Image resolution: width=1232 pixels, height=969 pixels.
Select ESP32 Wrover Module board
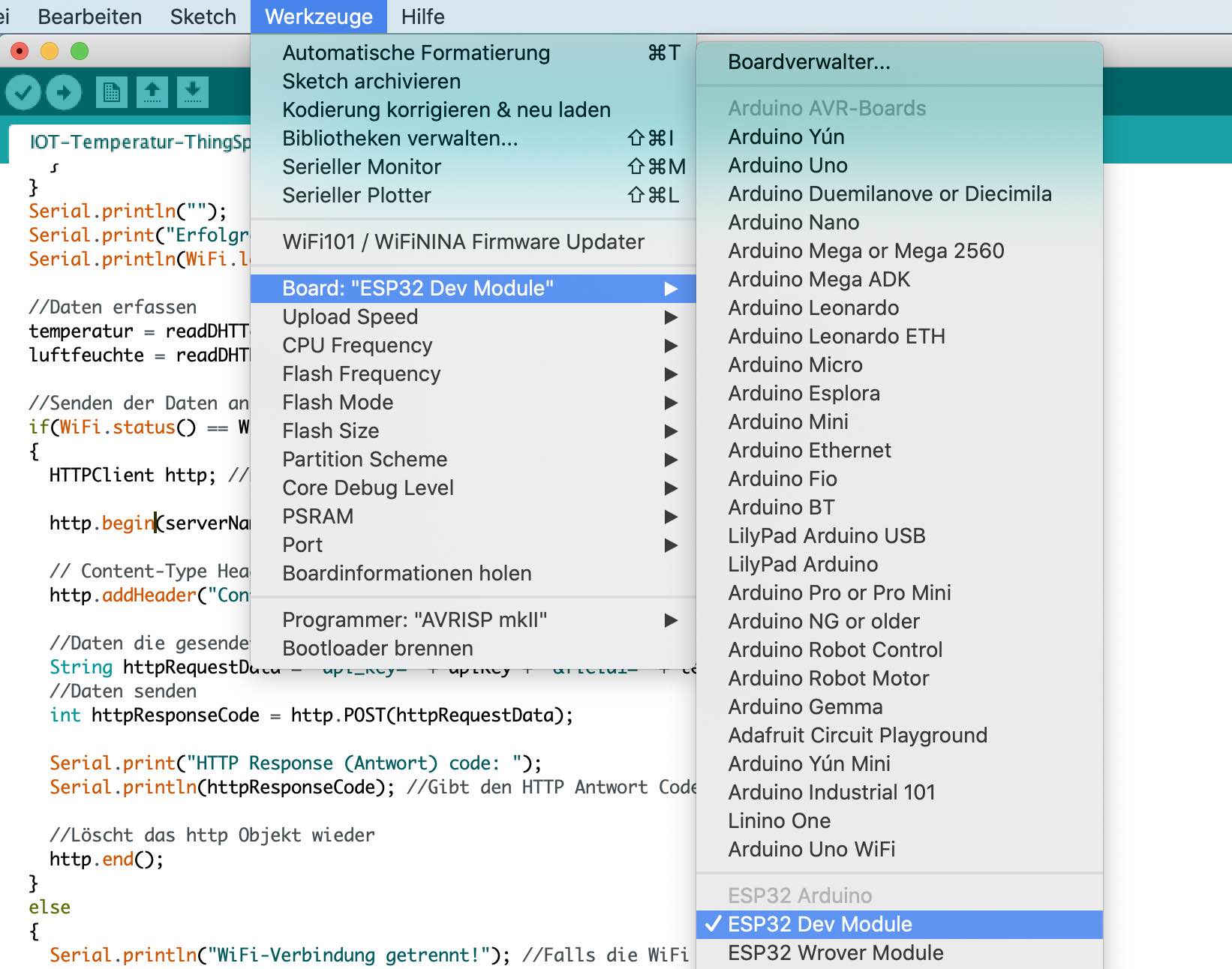[x=835, y=952]
